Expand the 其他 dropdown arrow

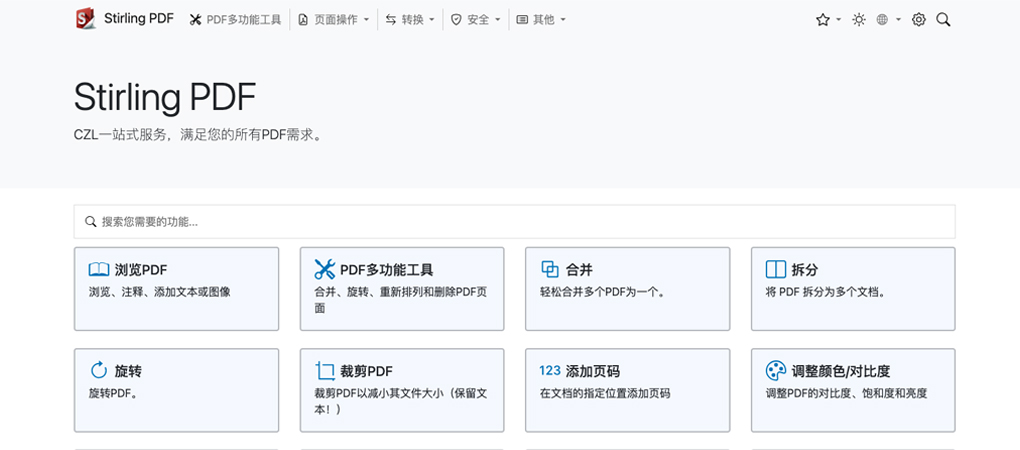pyautogui.click(x=563, y=20)
